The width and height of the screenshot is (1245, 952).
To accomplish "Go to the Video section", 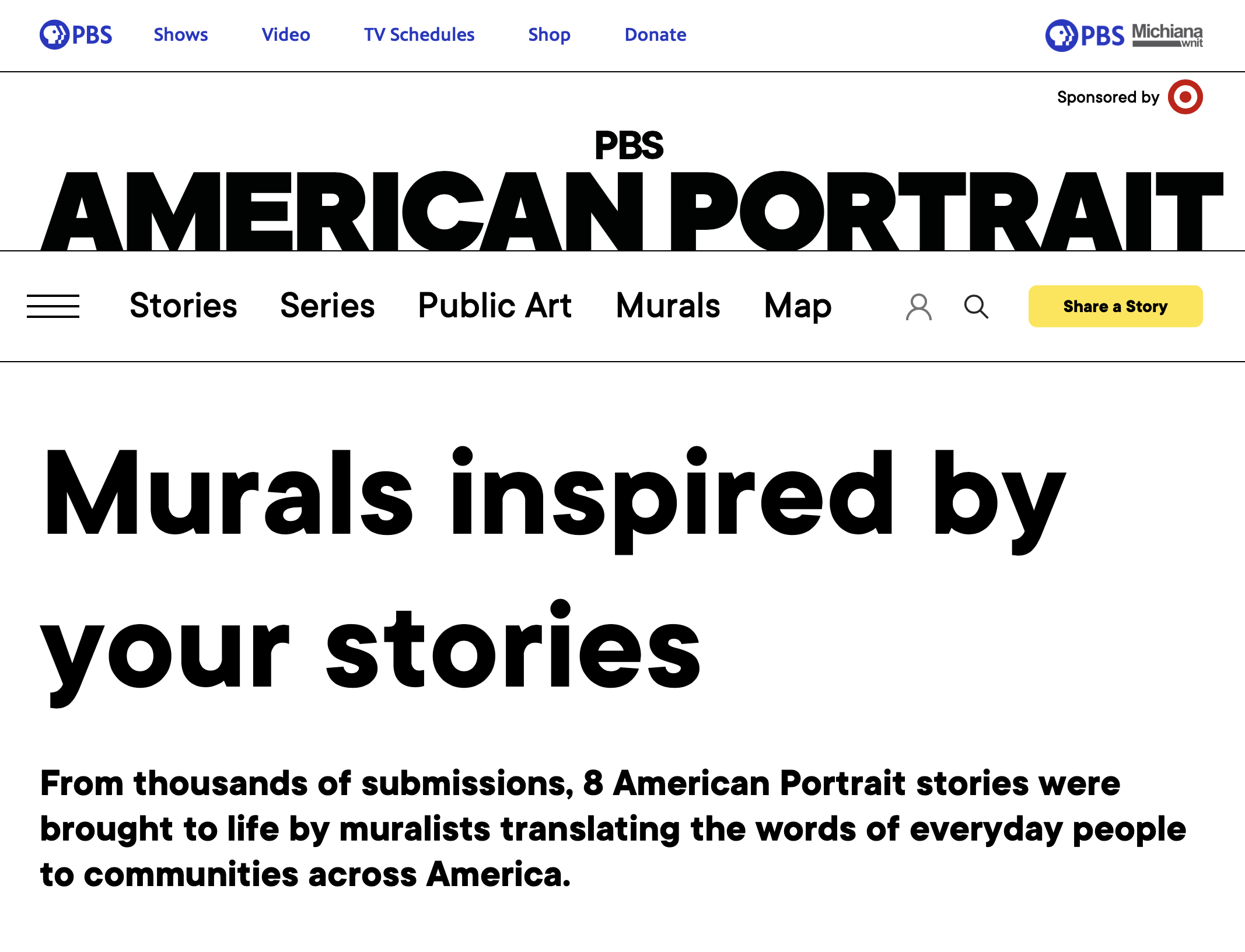I will [x=286, y=35].
